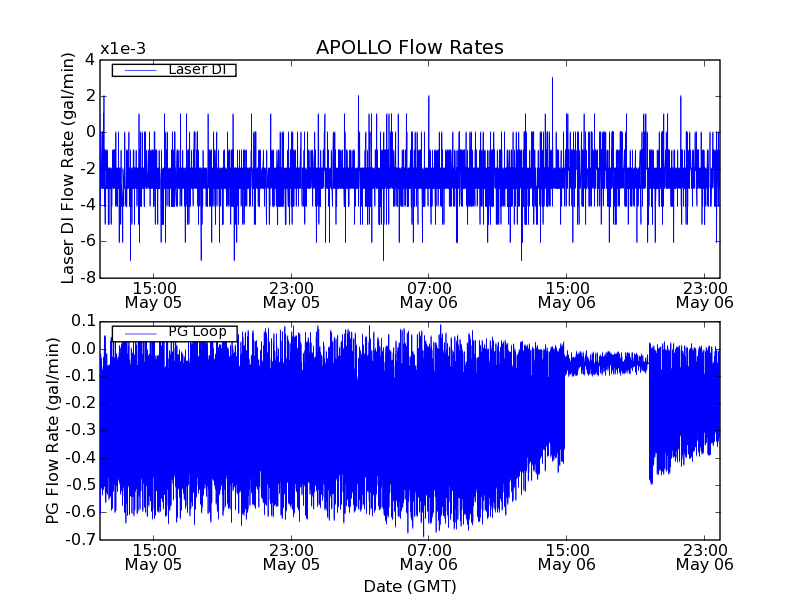Click the blue line sample in PG Loop legend
The width and height of the screenshot is (800, 600).
(139, 333)
